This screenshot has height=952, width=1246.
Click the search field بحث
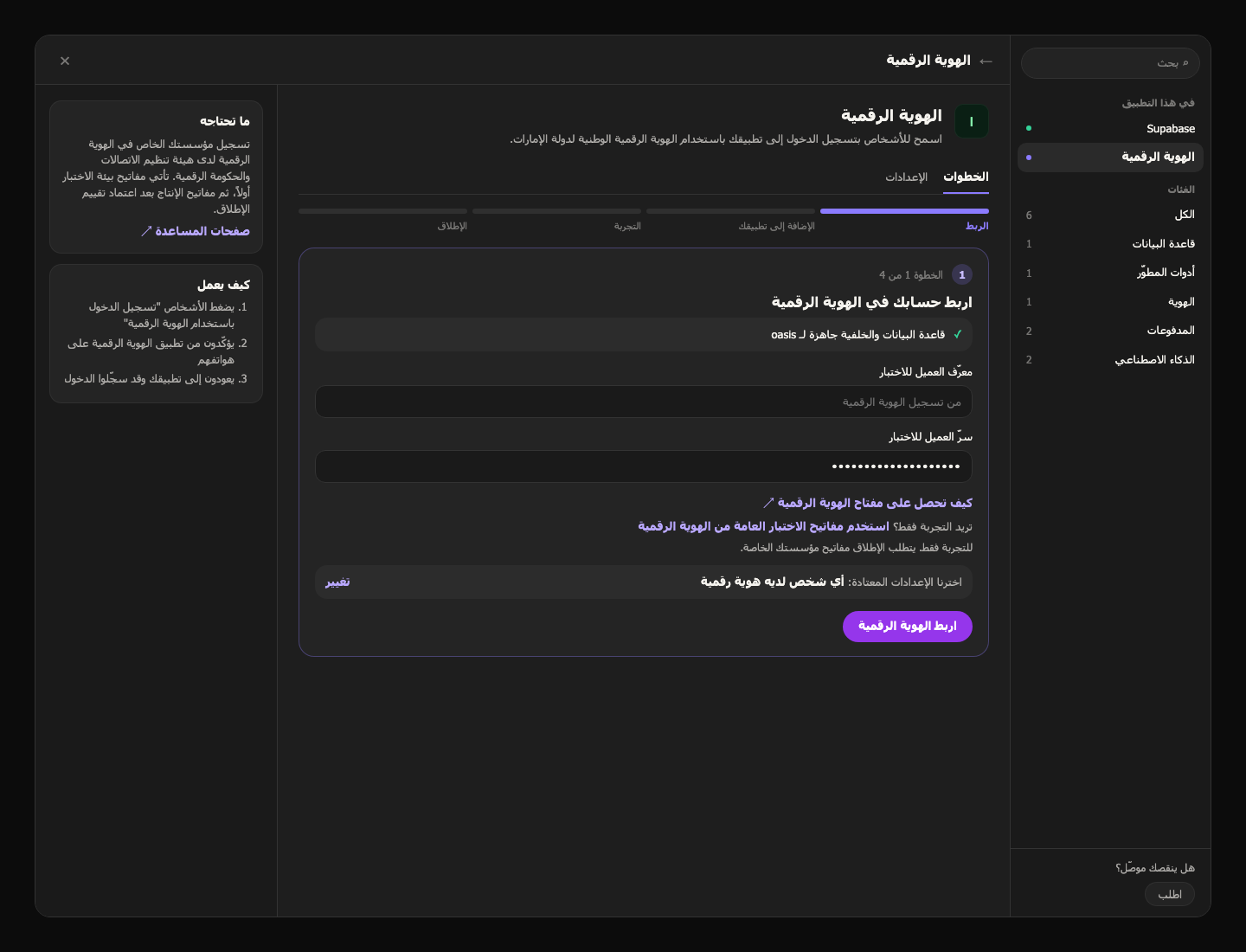click(1110, 63)
